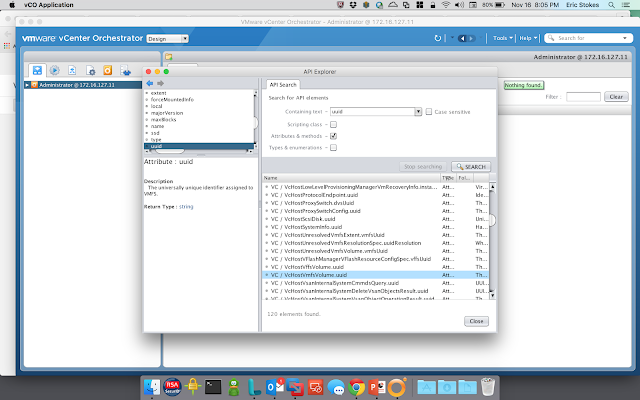This screenshot has height=400, width=640.
Task: Select the forceMountedInfo attribute
Action: click(172, 100)
